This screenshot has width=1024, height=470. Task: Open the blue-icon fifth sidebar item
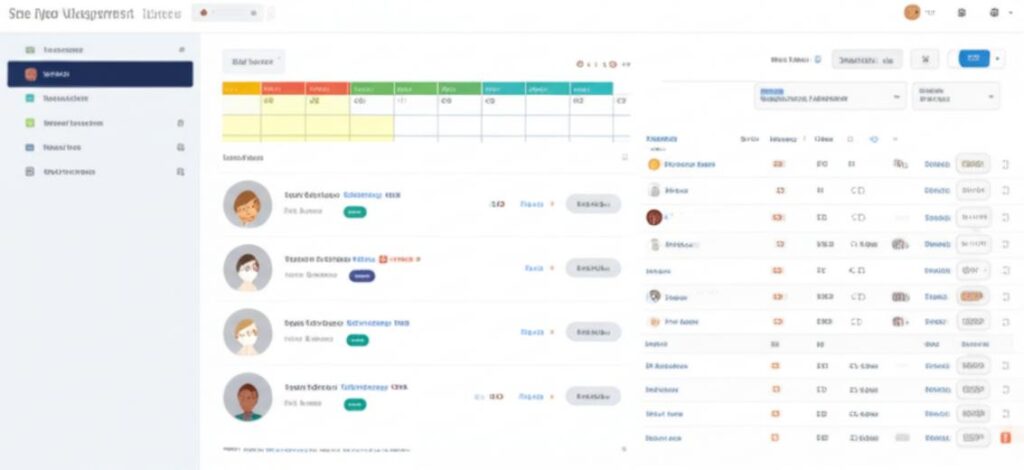tap(31, 147)
